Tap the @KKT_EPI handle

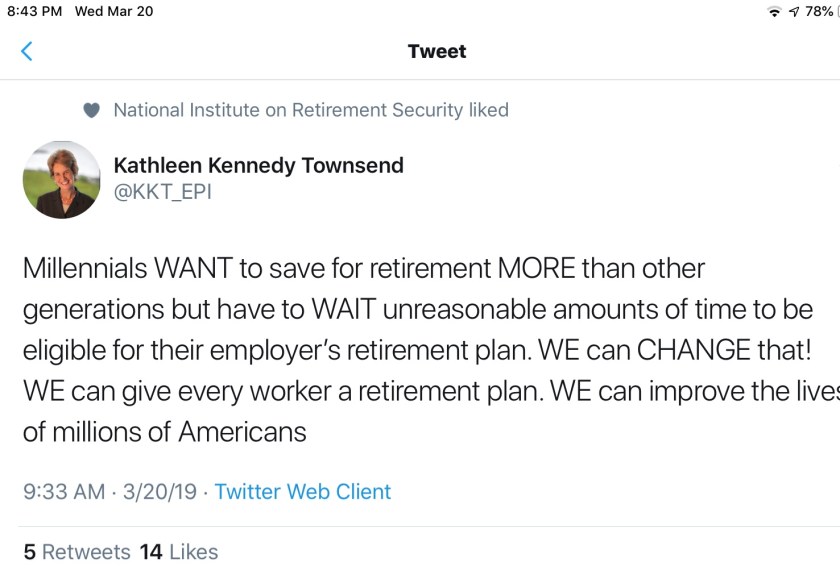point(163,192)
